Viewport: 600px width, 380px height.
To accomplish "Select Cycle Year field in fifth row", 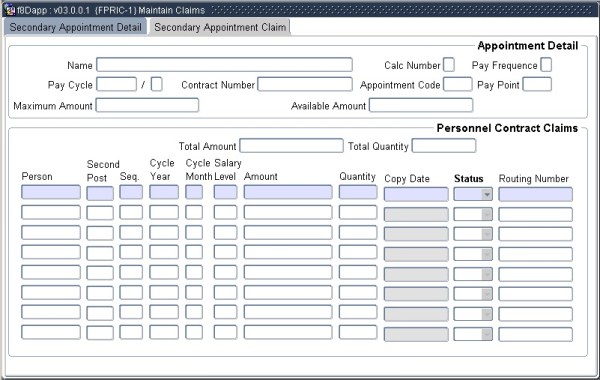I will 164,272.
